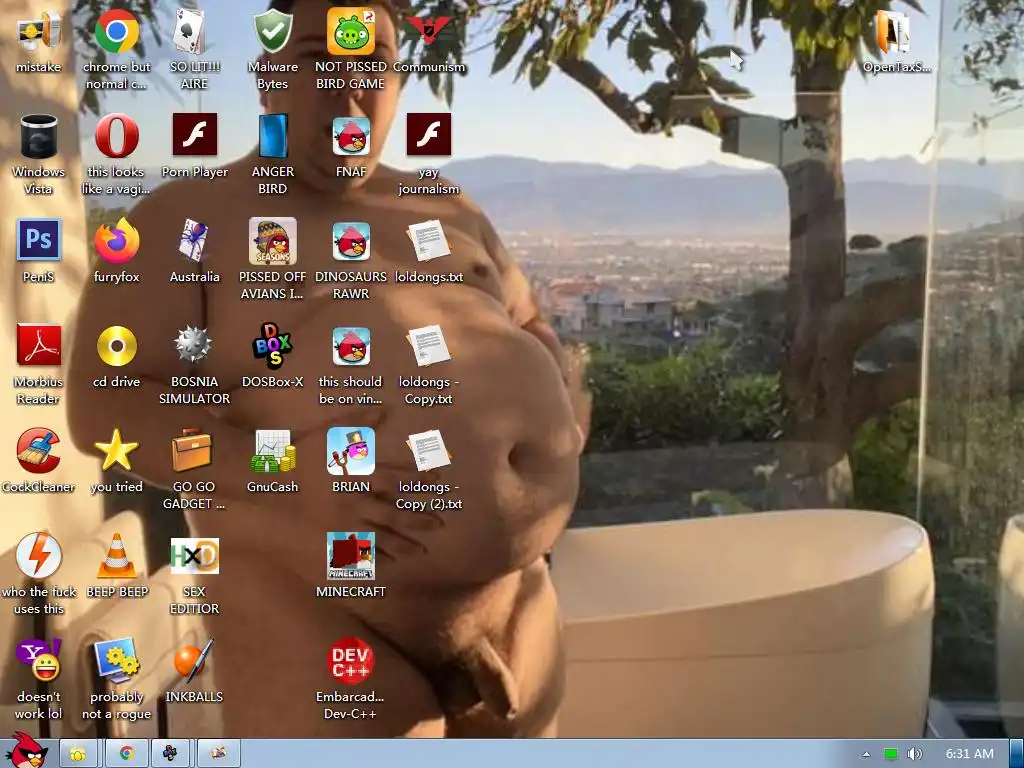The image size is (1024, 768).
Task: Open the 'SO LIT!!! AIRE' solitaire icon
Action: point(194,49)
